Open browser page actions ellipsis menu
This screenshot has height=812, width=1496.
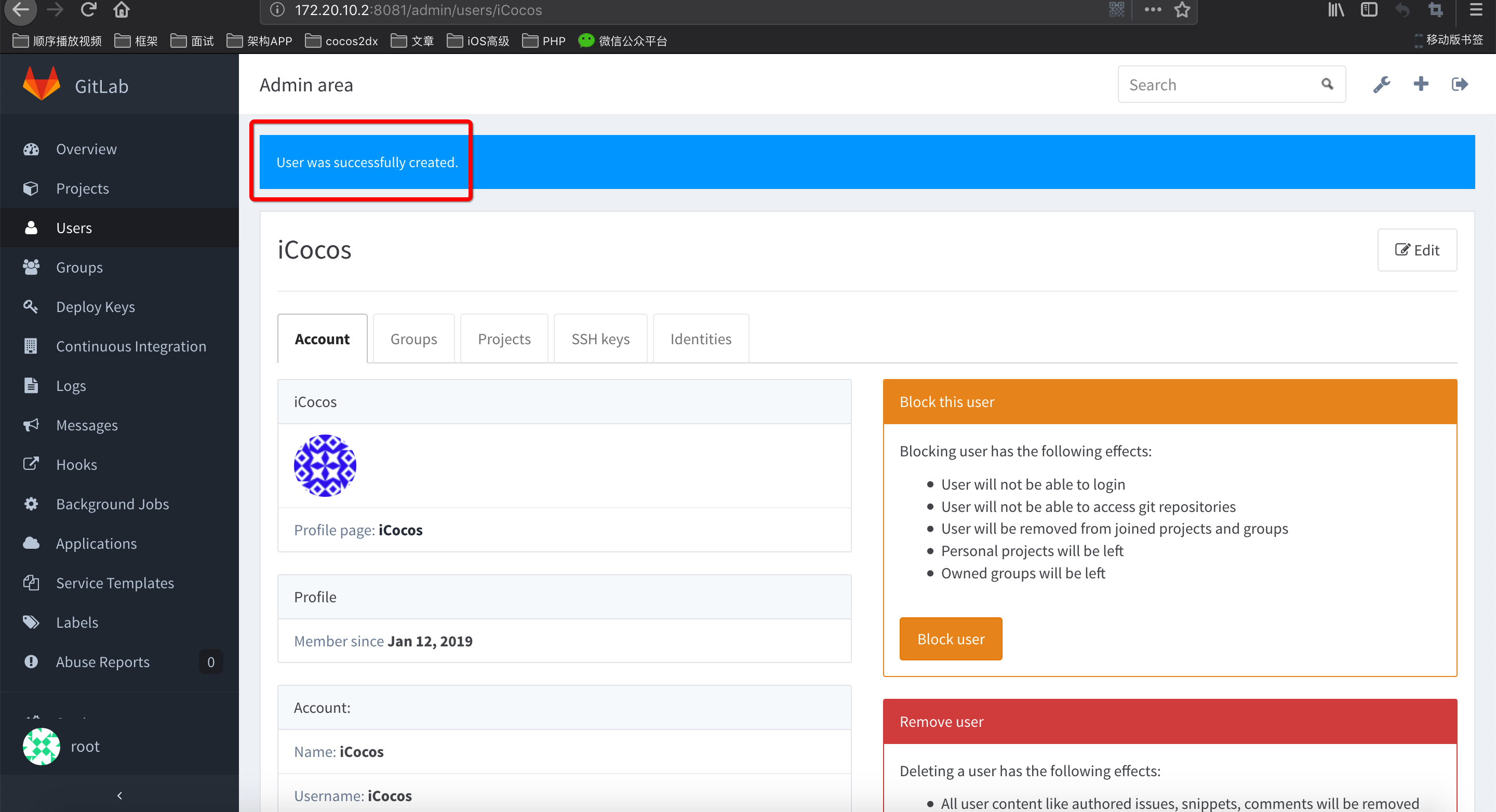(x=1152, y=10)
